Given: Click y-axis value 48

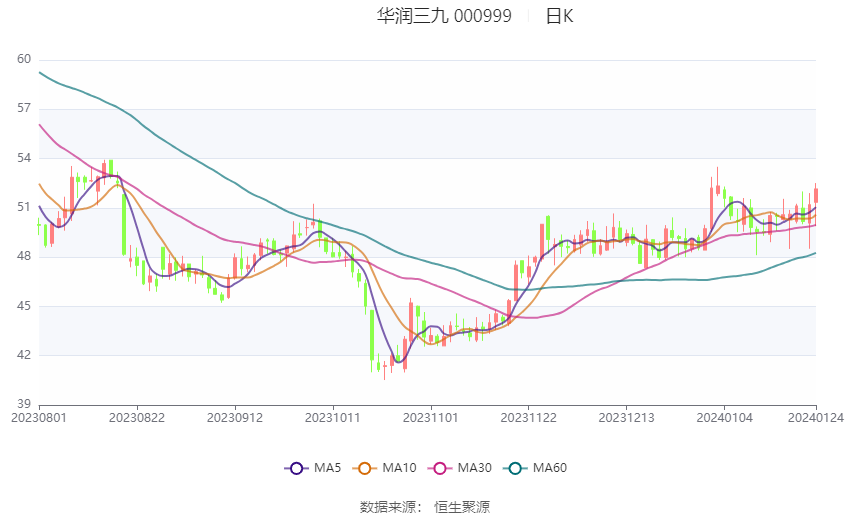Looking at the screenshot, I should pyautogui.click(x=24, y=256).
